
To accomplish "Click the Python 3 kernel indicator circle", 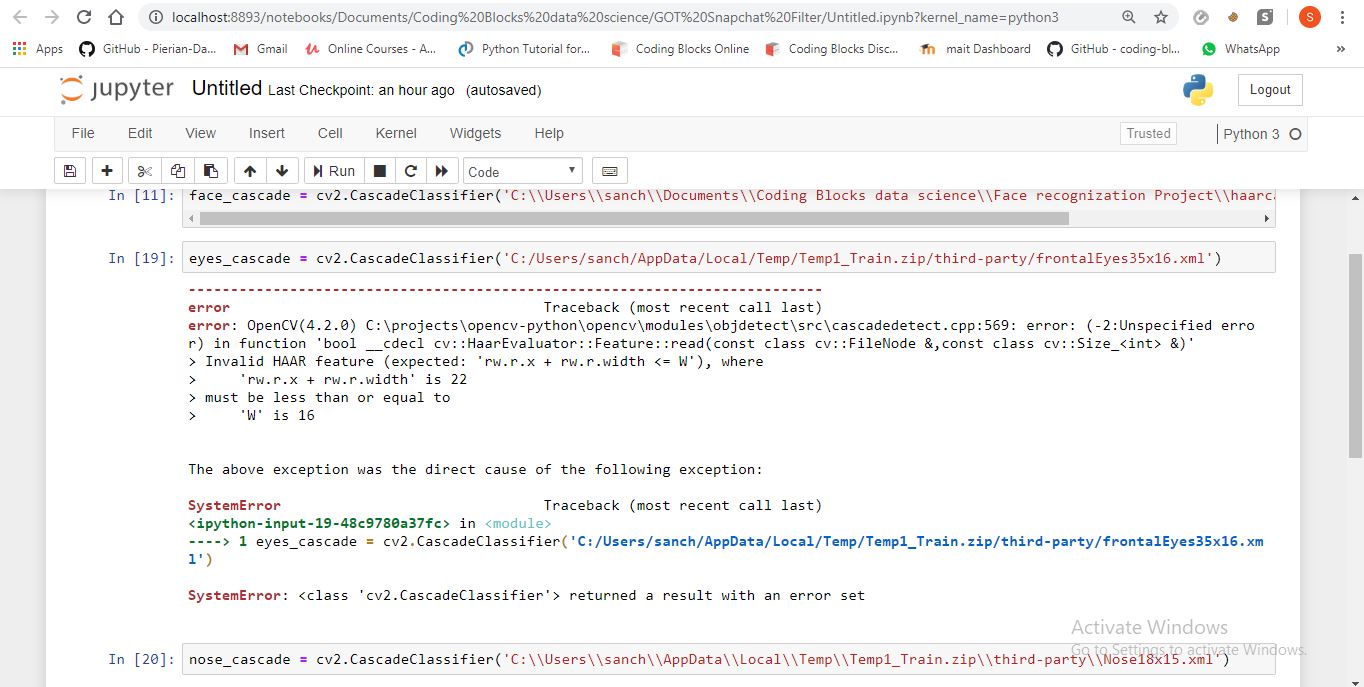I will (1295, 134).
